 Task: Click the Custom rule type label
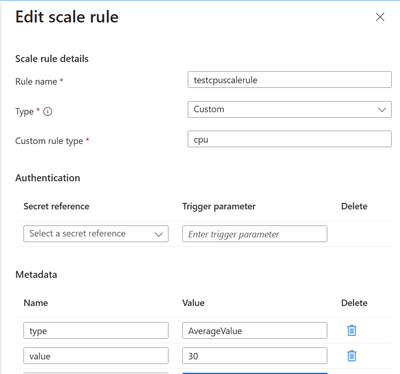pos(49,141)
